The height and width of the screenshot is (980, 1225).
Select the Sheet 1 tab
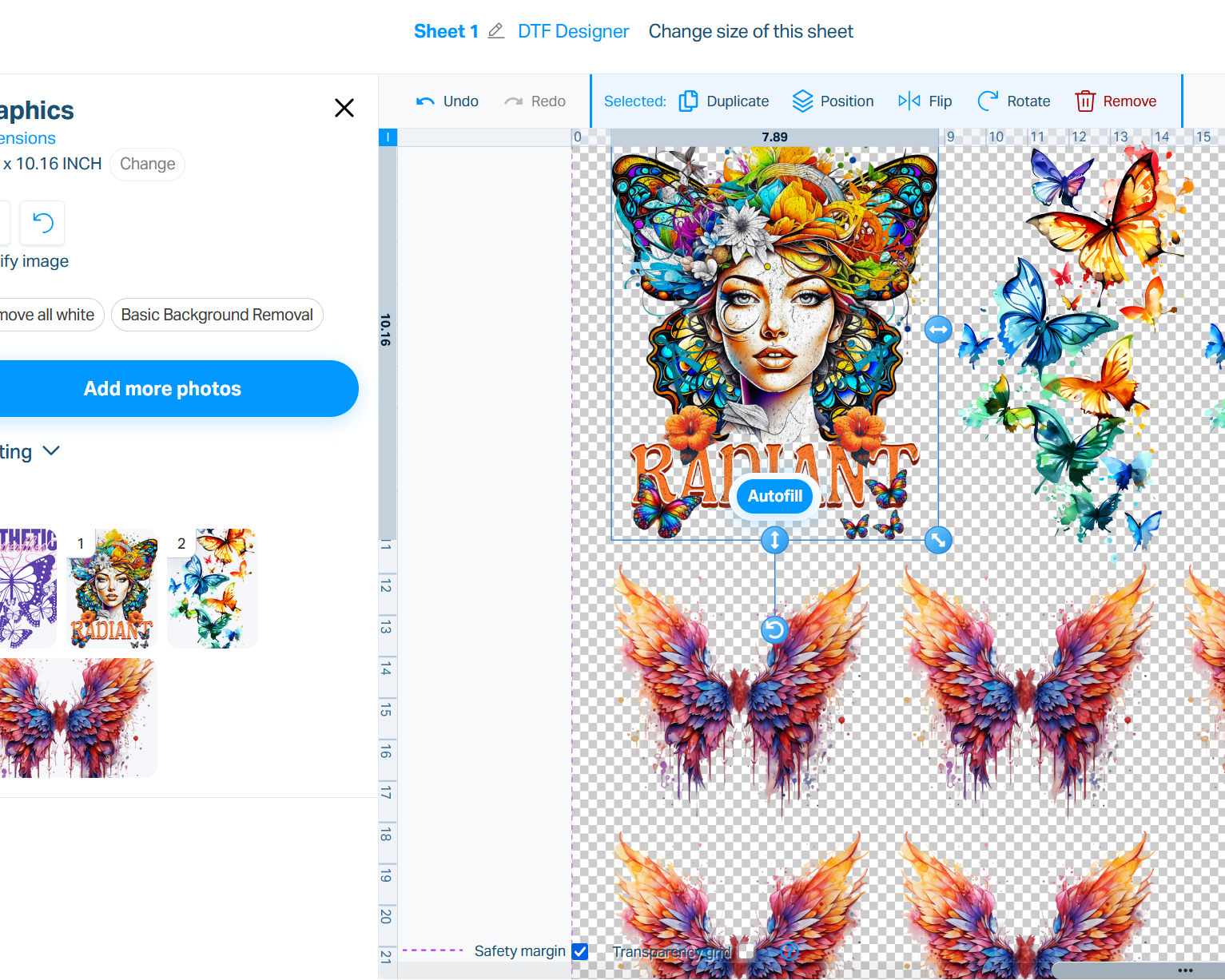click(445, 31)
